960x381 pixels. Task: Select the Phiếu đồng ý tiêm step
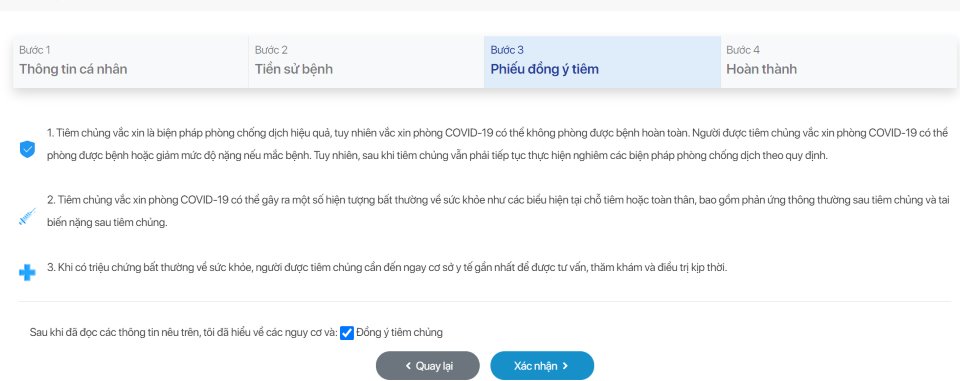602,61
